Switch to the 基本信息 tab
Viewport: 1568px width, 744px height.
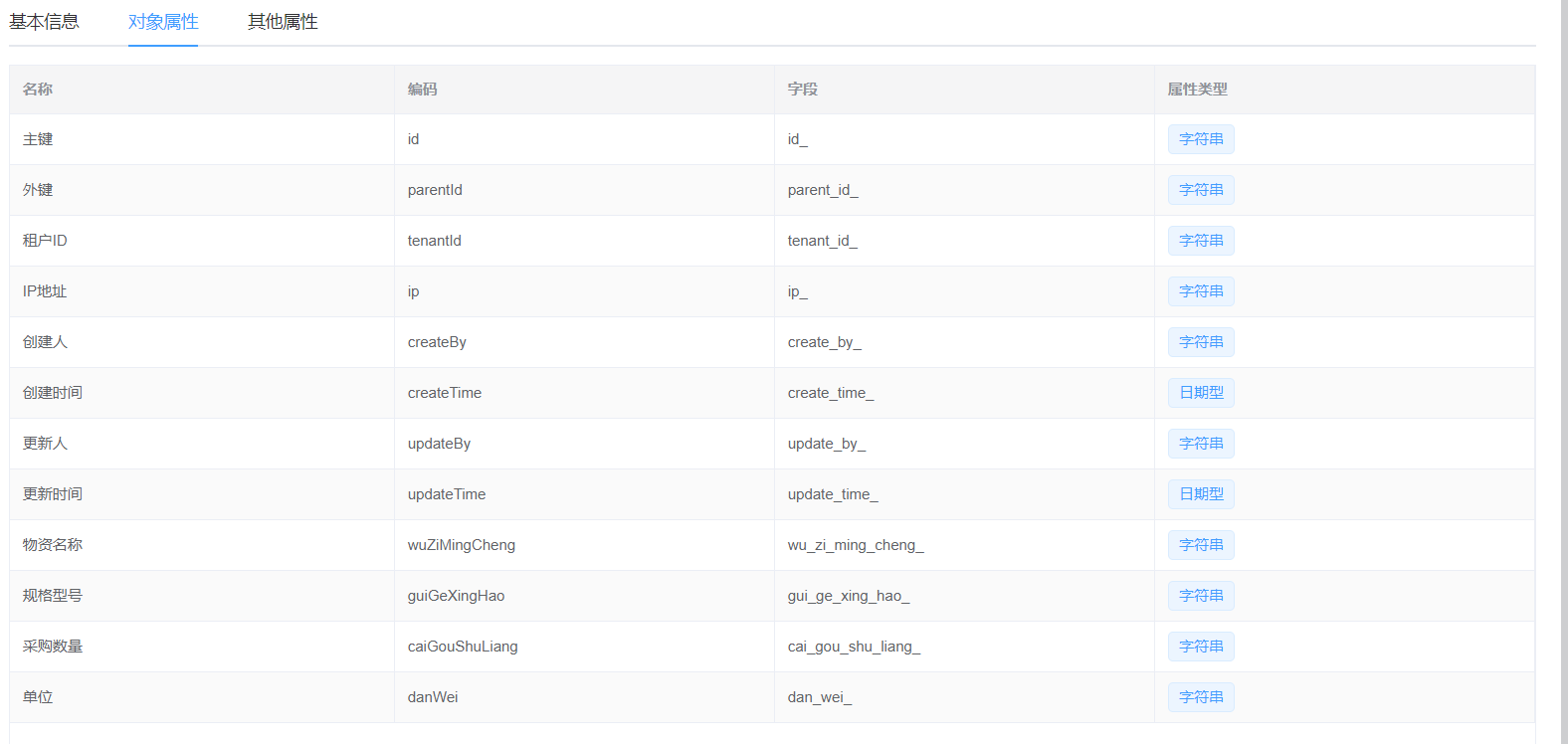coord(44,22)
